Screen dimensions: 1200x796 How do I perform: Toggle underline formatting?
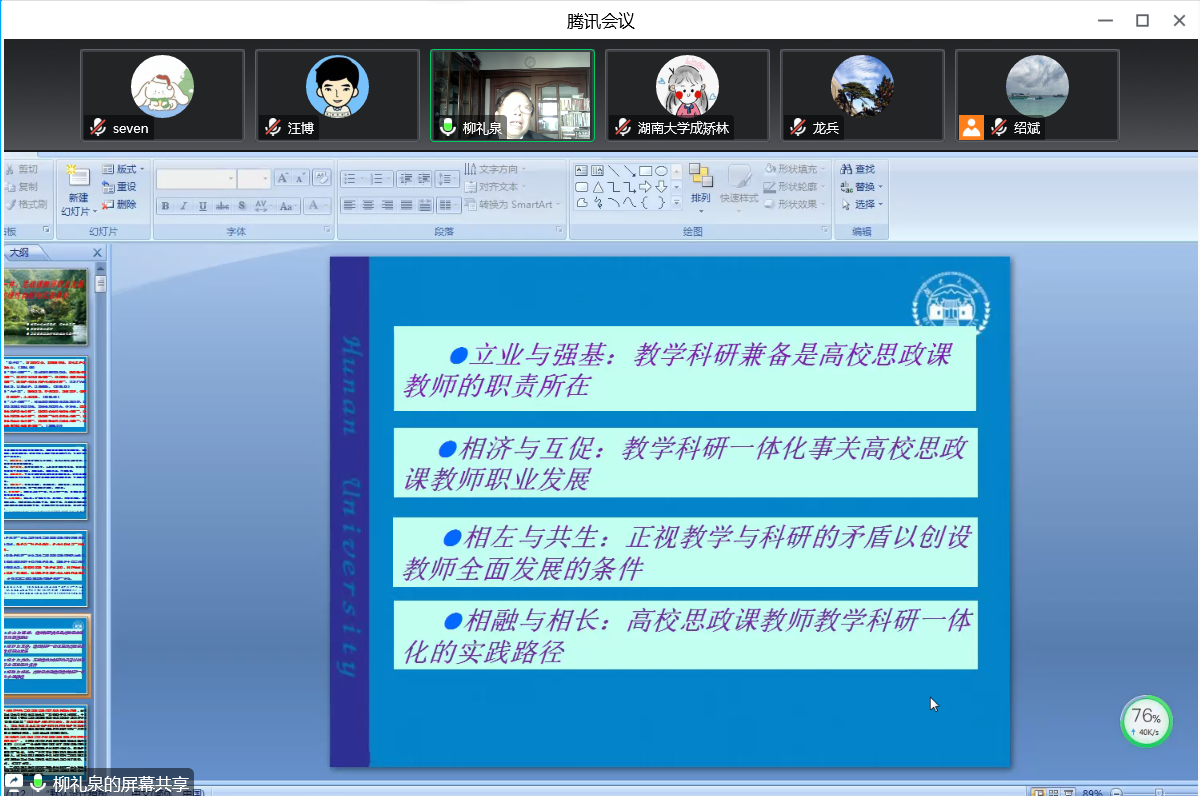(x=203, y=206)
